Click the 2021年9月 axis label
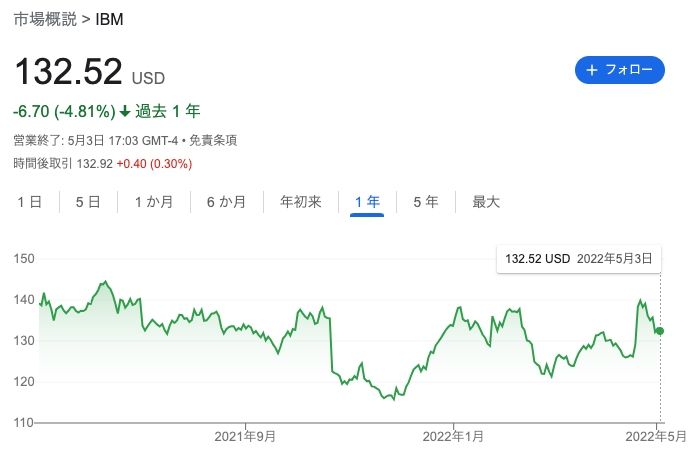 (x=245, y=437)
